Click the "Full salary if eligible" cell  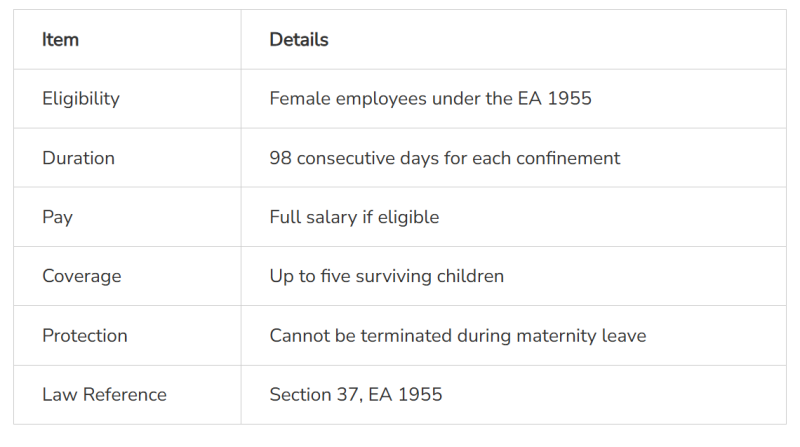point(354,217)
